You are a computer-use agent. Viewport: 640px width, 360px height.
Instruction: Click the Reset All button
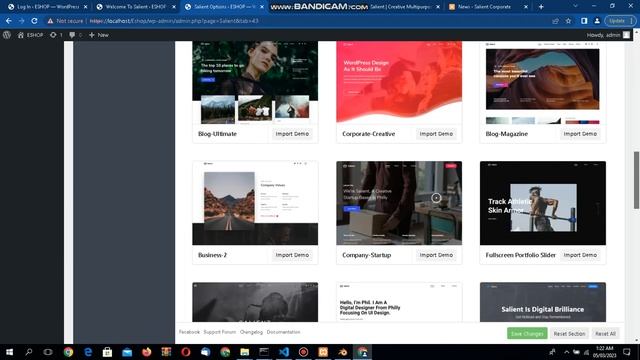tap(605, 333)
